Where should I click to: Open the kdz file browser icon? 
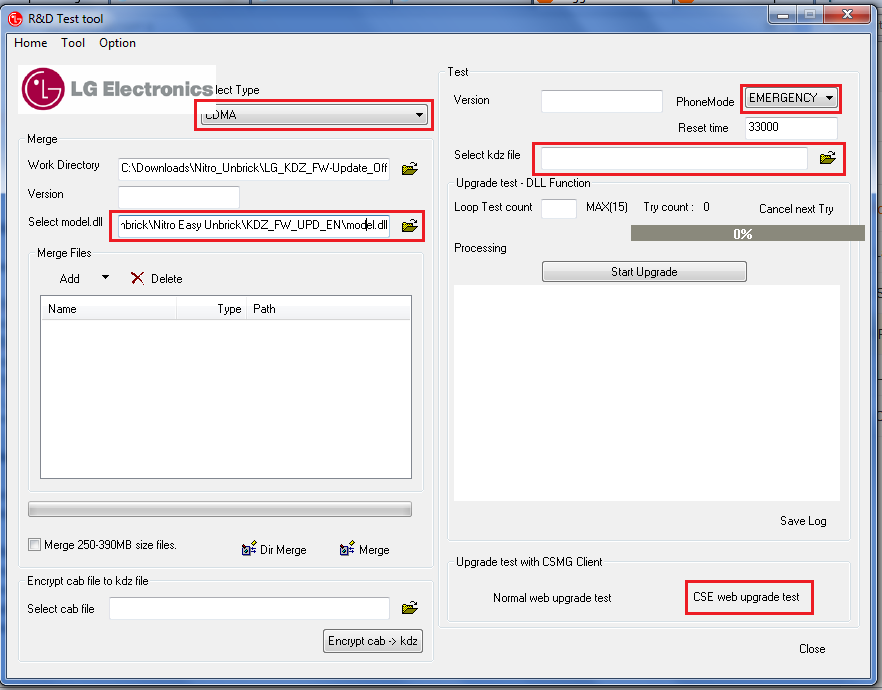tap(827, 158)
